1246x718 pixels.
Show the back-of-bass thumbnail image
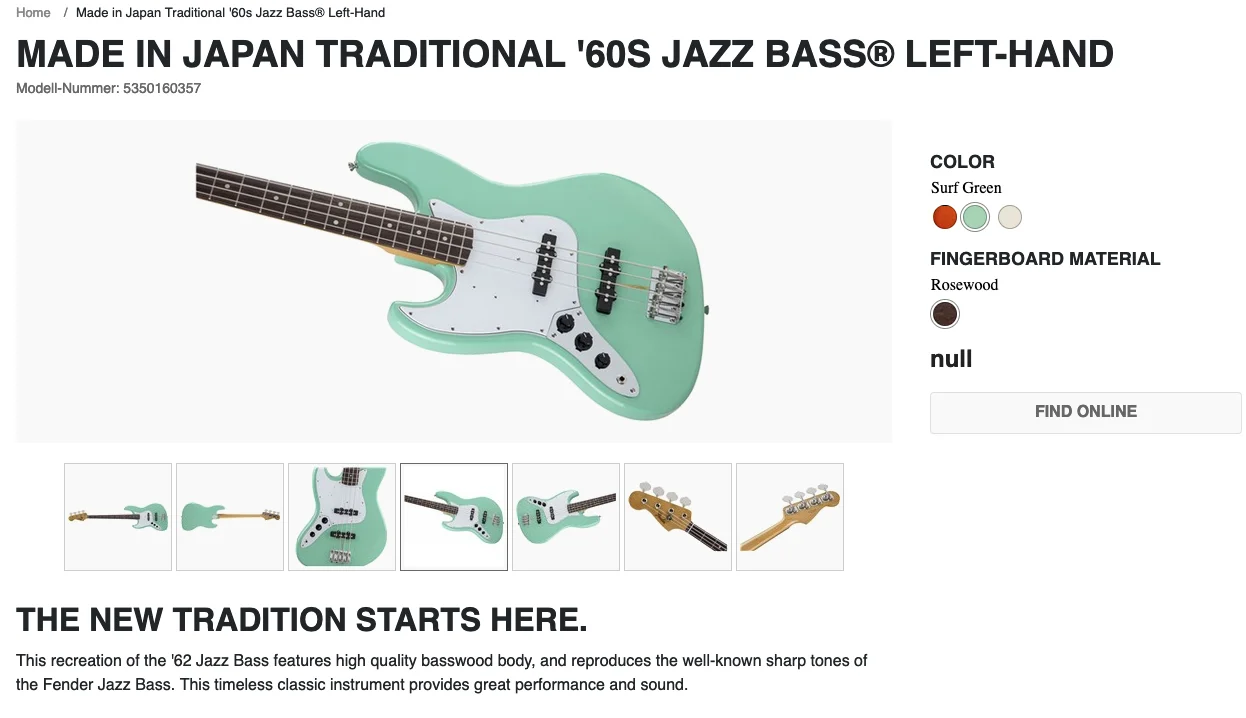point(230,517)
